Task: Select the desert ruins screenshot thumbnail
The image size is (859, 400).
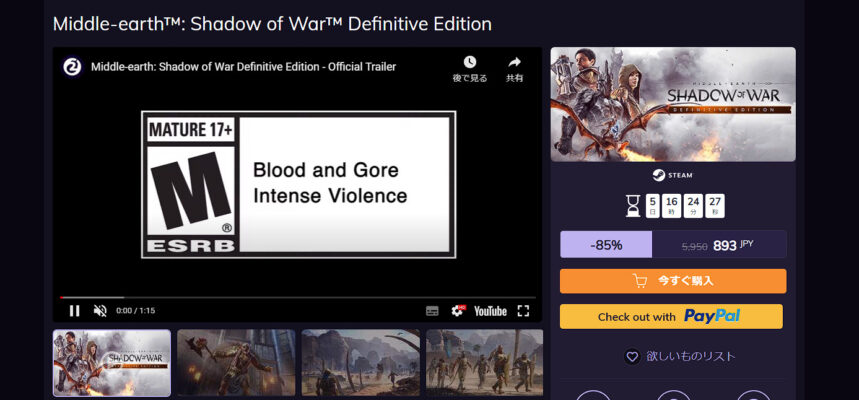Action: click(360, 363)
